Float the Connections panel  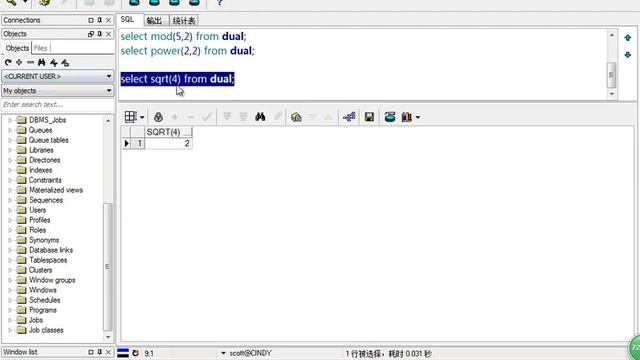(x=91, y=20)
